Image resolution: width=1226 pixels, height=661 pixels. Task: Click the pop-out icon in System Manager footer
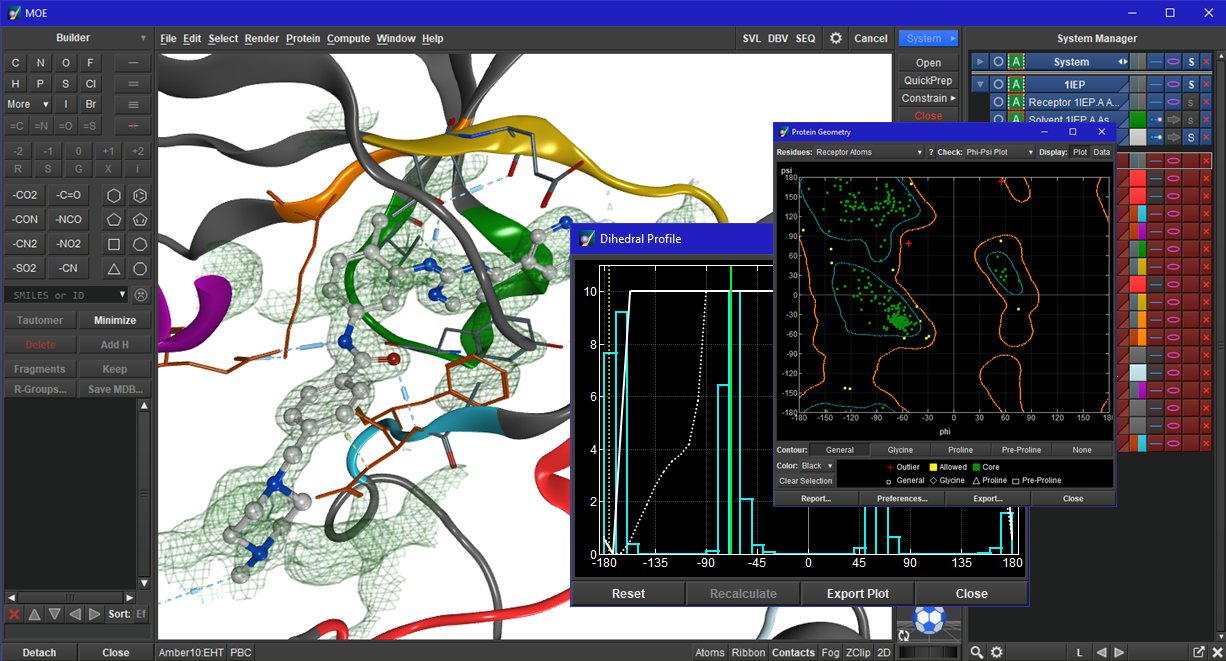pyautogui.click(x=1198, y=652)
